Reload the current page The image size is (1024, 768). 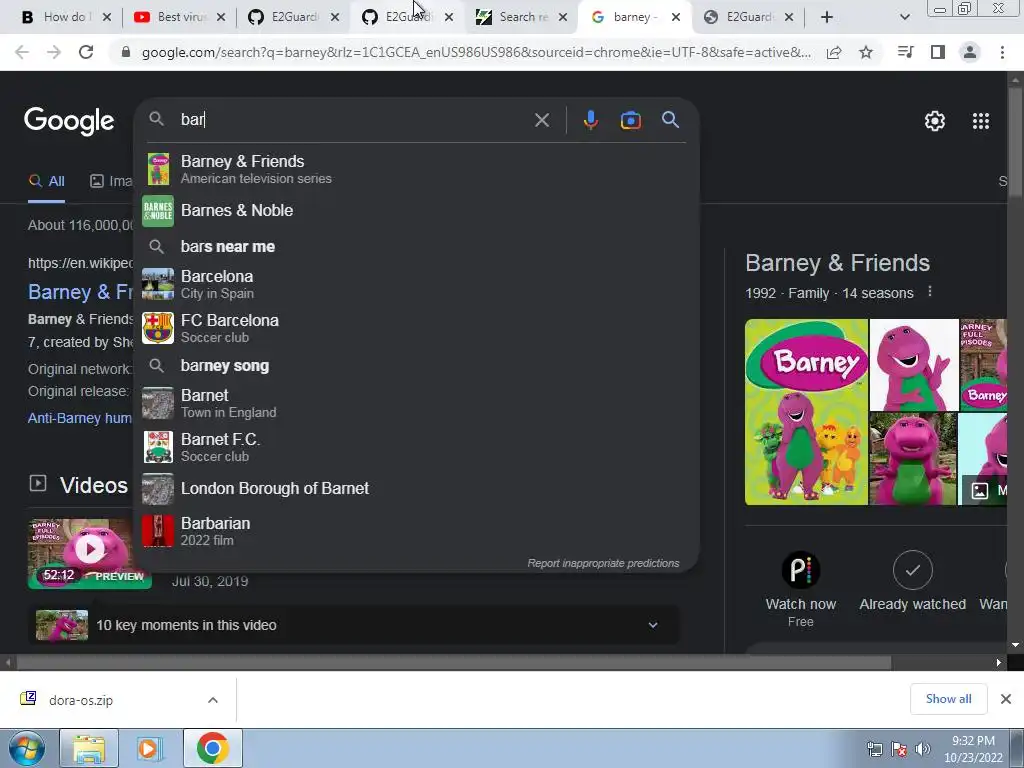(x=86, y=52)
